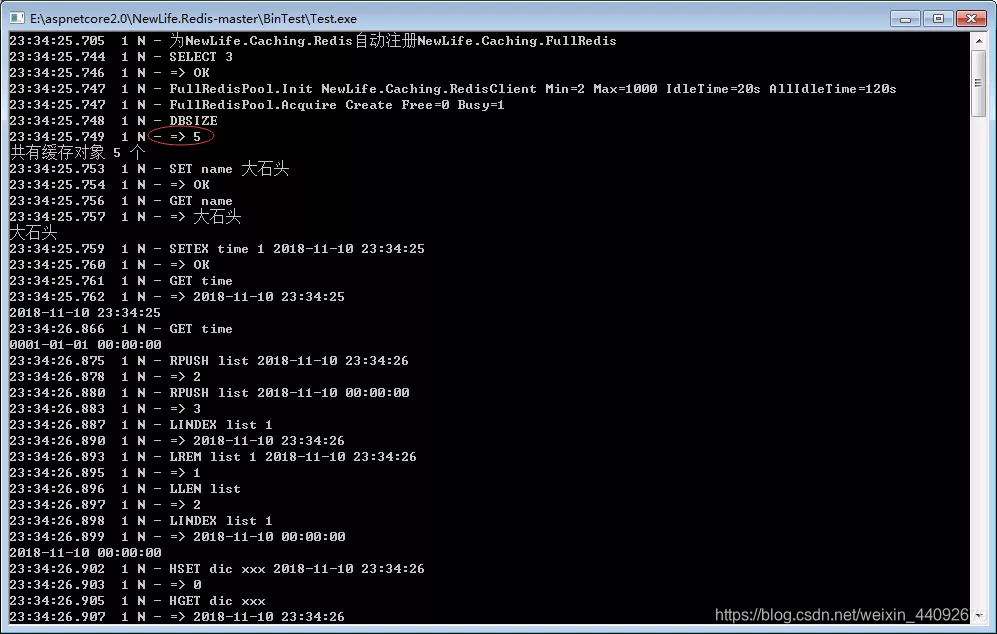
Task: Click the '=> 大石头' result line
Action: 125,216
